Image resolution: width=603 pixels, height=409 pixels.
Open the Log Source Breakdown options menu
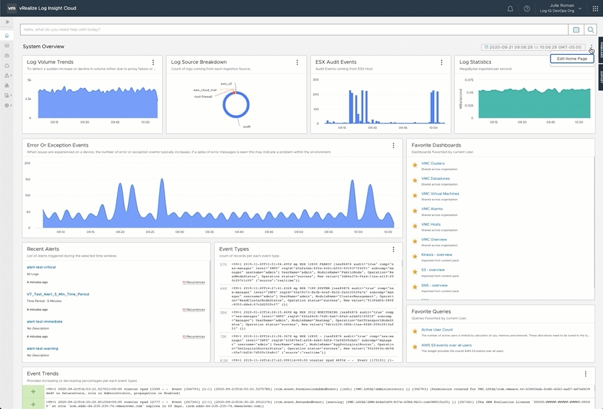point(297,63)
